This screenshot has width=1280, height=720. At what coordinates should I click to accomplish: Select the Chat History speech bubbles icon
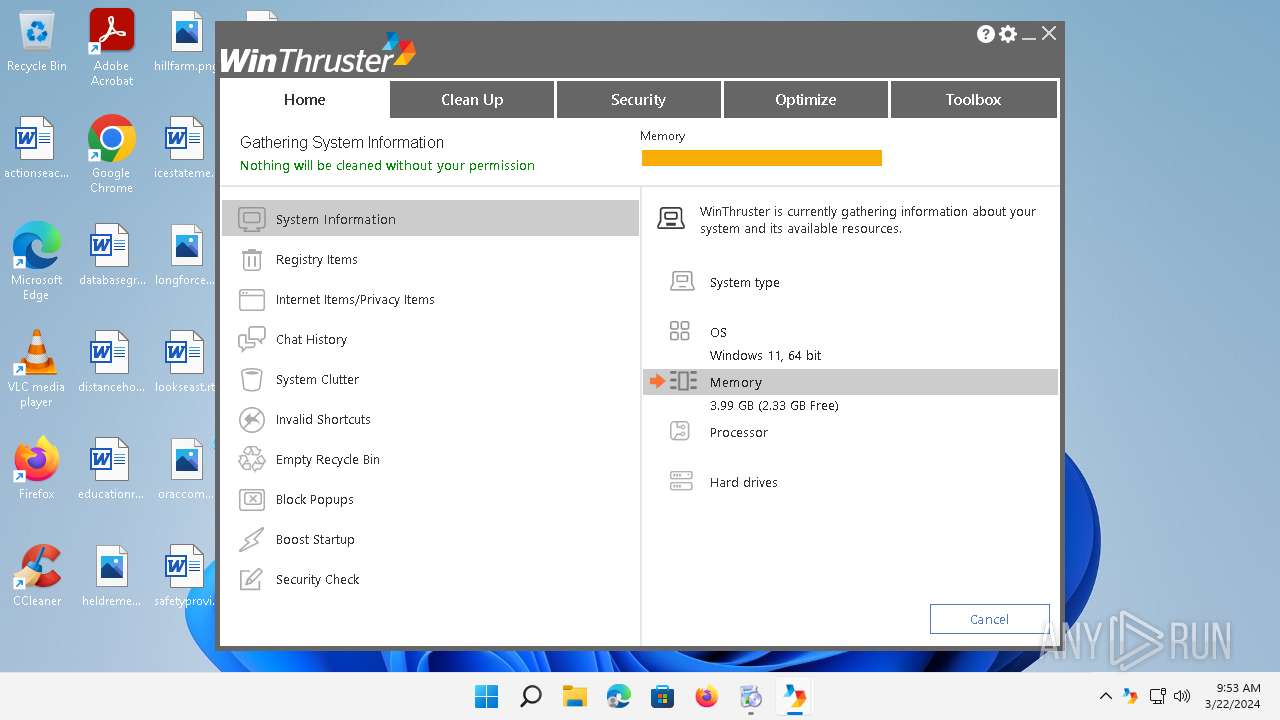(x=252, y=339)
